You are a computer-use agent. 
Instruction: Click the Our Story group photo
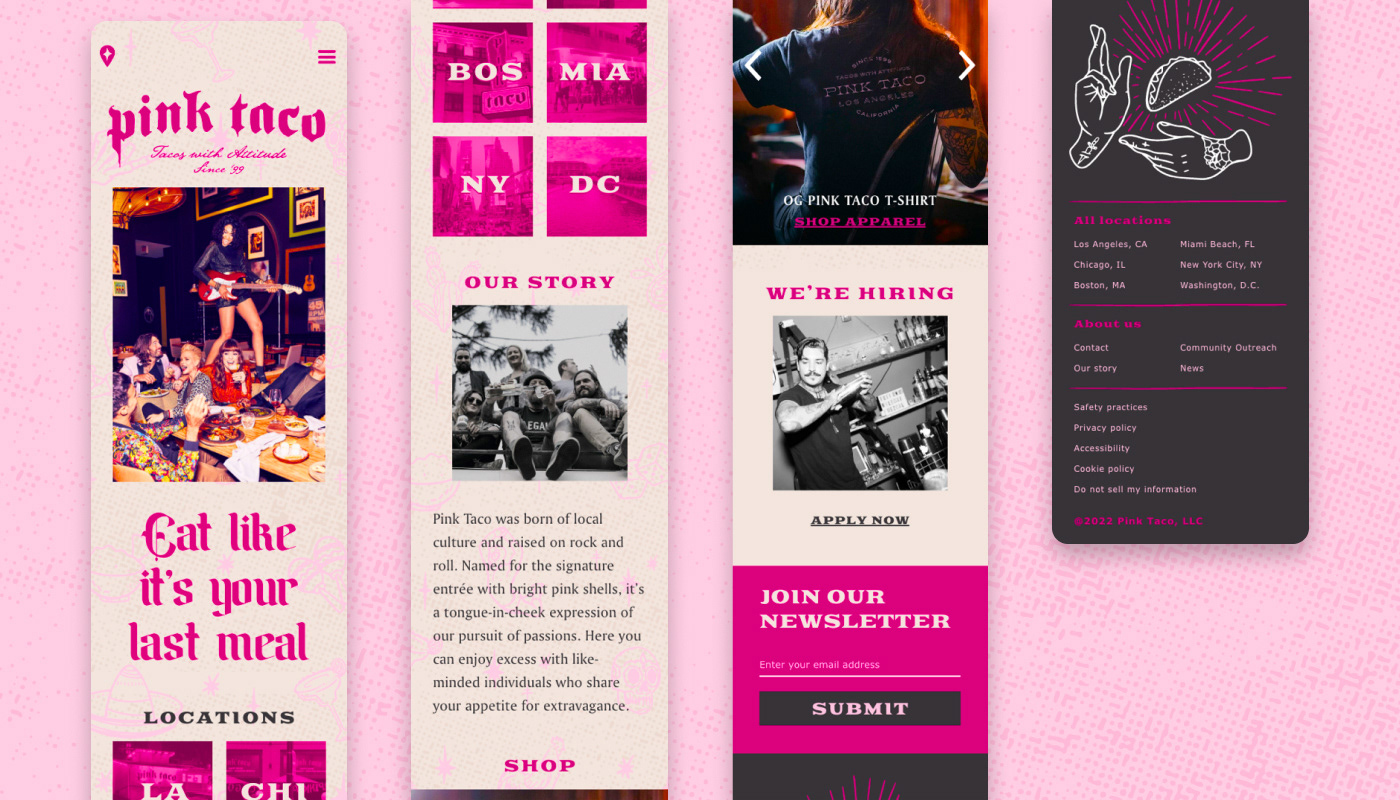point(540,393)
